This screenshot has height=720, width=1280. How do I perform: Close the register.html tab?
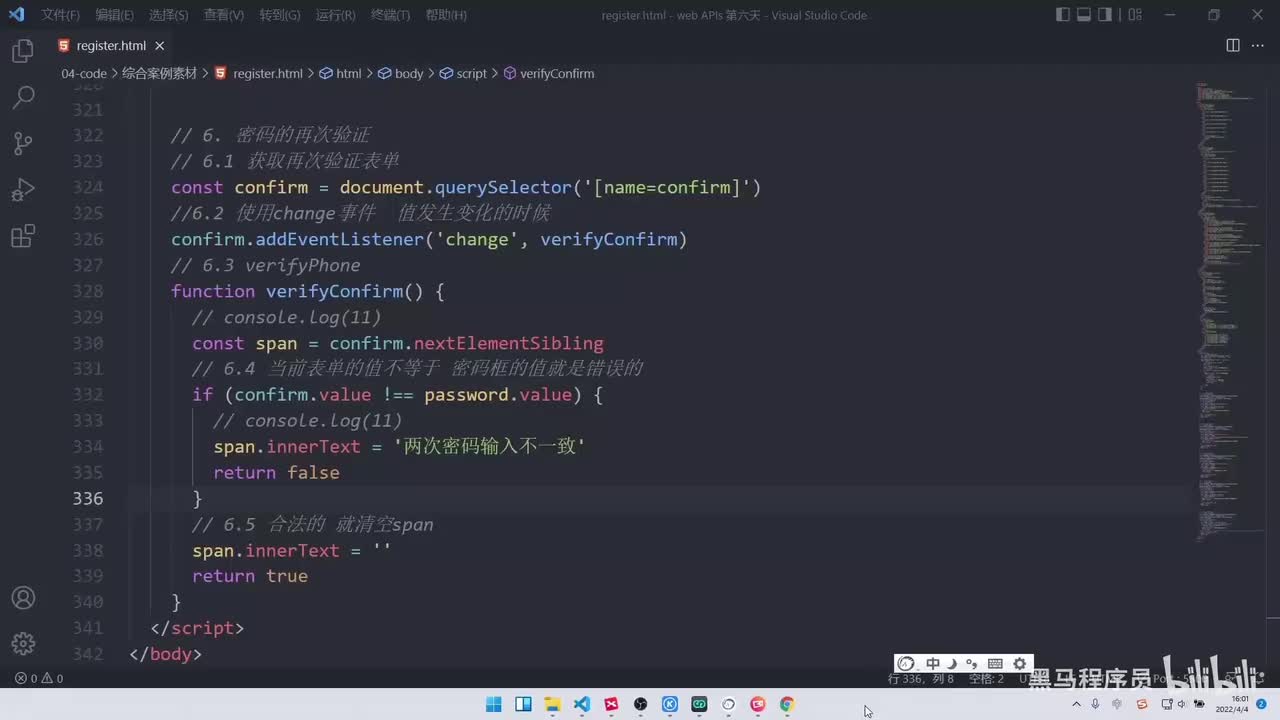tap(159, 46)
